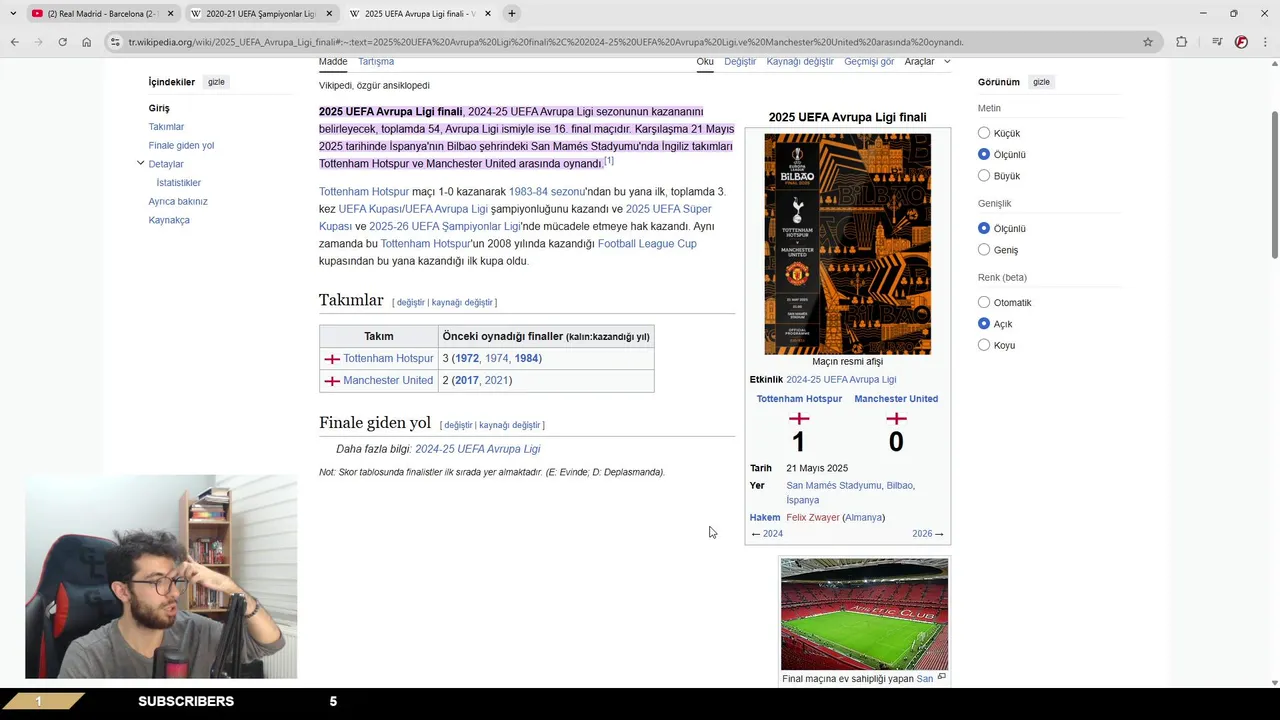Close the Real Madrid - Barcelona tab
The image size is (1280, 720).
click(170, 14)
